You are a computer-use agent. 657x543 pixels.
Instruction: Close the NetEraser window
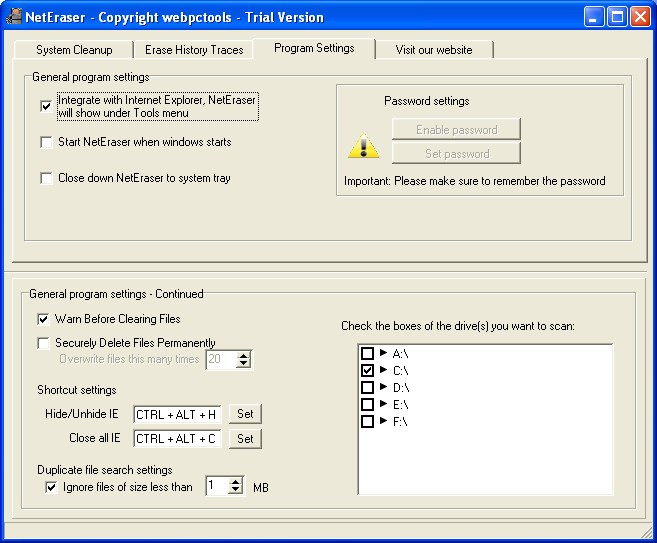(x=640, y=17)
